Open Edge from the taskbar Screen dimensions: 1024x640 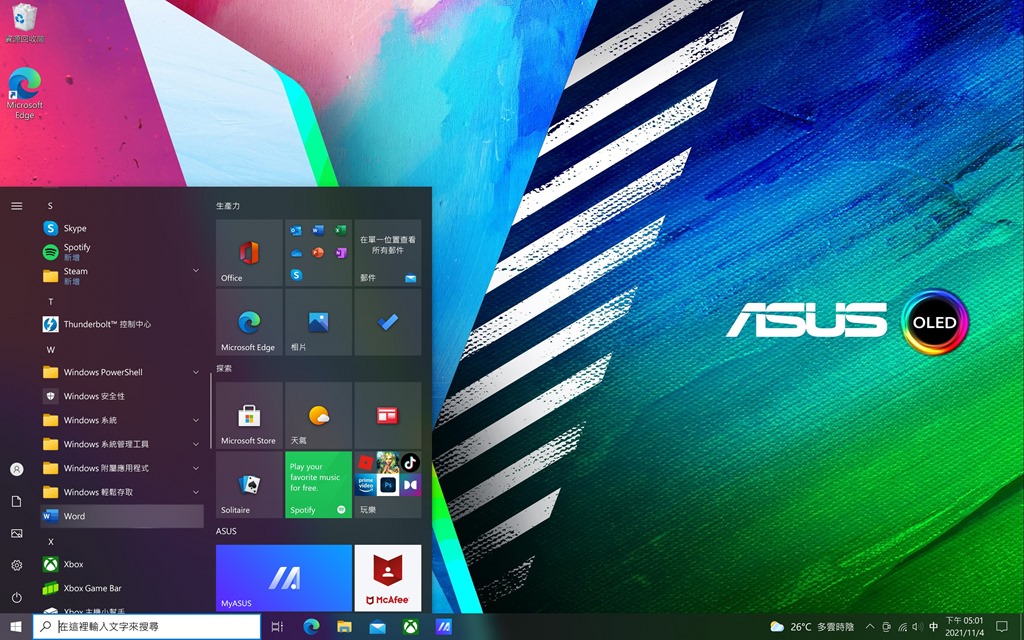[312, 626]
